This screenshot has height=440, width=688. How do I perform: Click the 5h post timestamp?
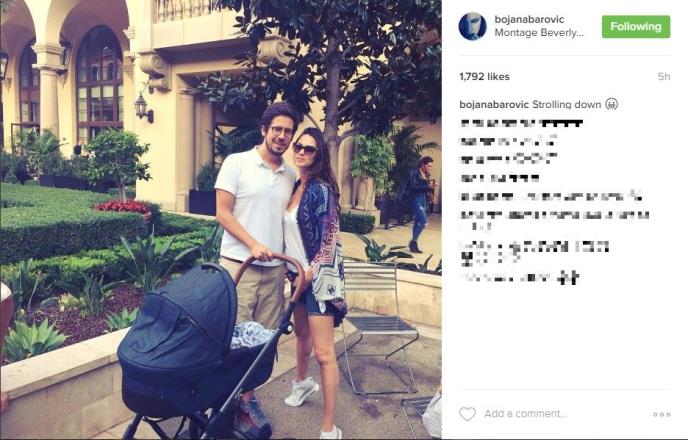(663, 77)
